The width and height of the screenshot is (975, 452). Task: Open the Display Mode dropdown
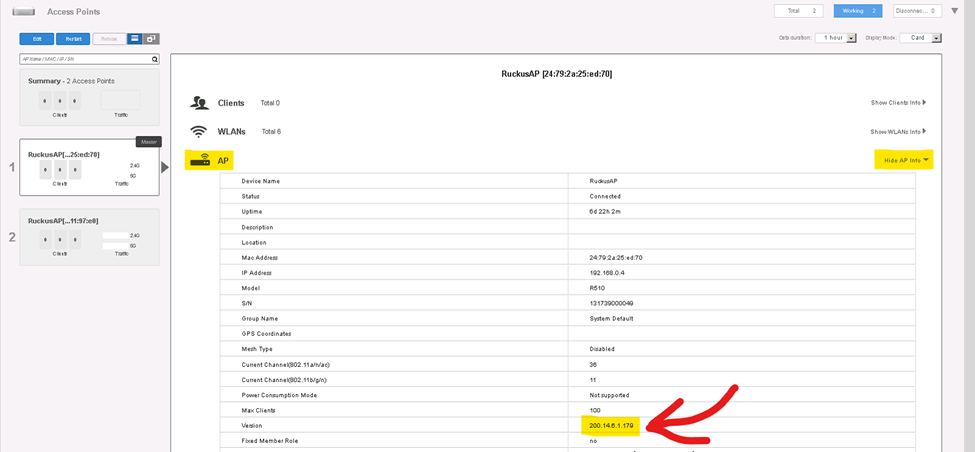921,38
